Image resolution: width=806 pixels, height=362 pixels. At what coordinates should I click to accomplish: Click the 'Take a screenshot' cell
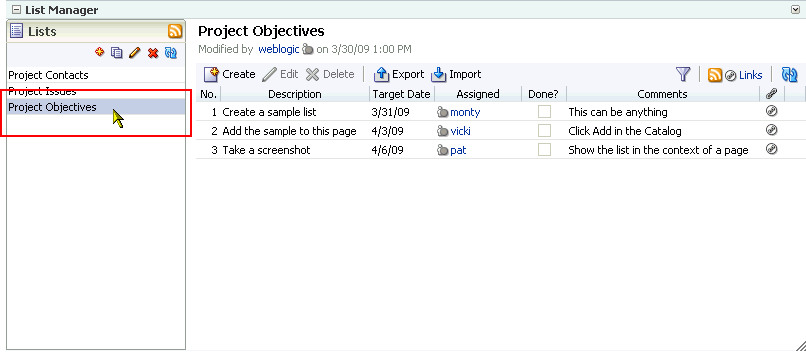[266, 150]
